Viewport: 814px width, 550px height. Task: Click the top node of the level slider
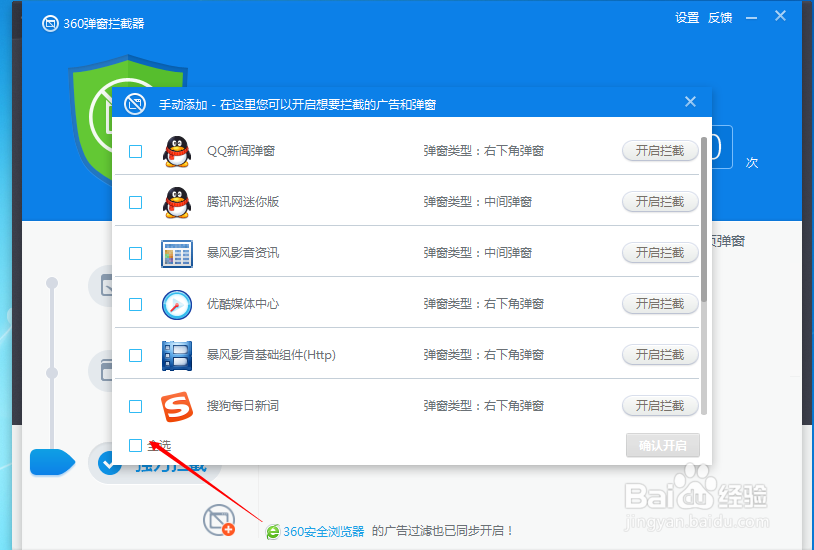[52, 283]
